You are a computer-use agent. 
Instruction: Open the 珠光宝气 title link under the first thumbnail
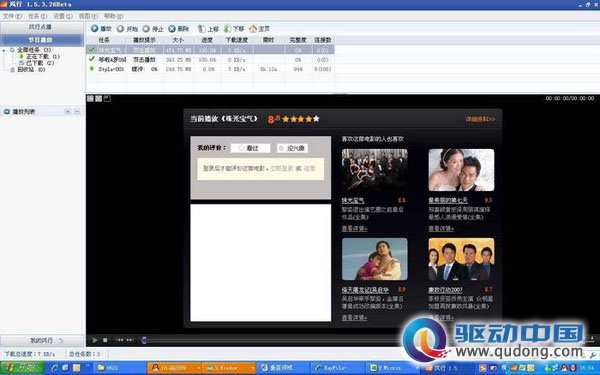tap(353, 201)
